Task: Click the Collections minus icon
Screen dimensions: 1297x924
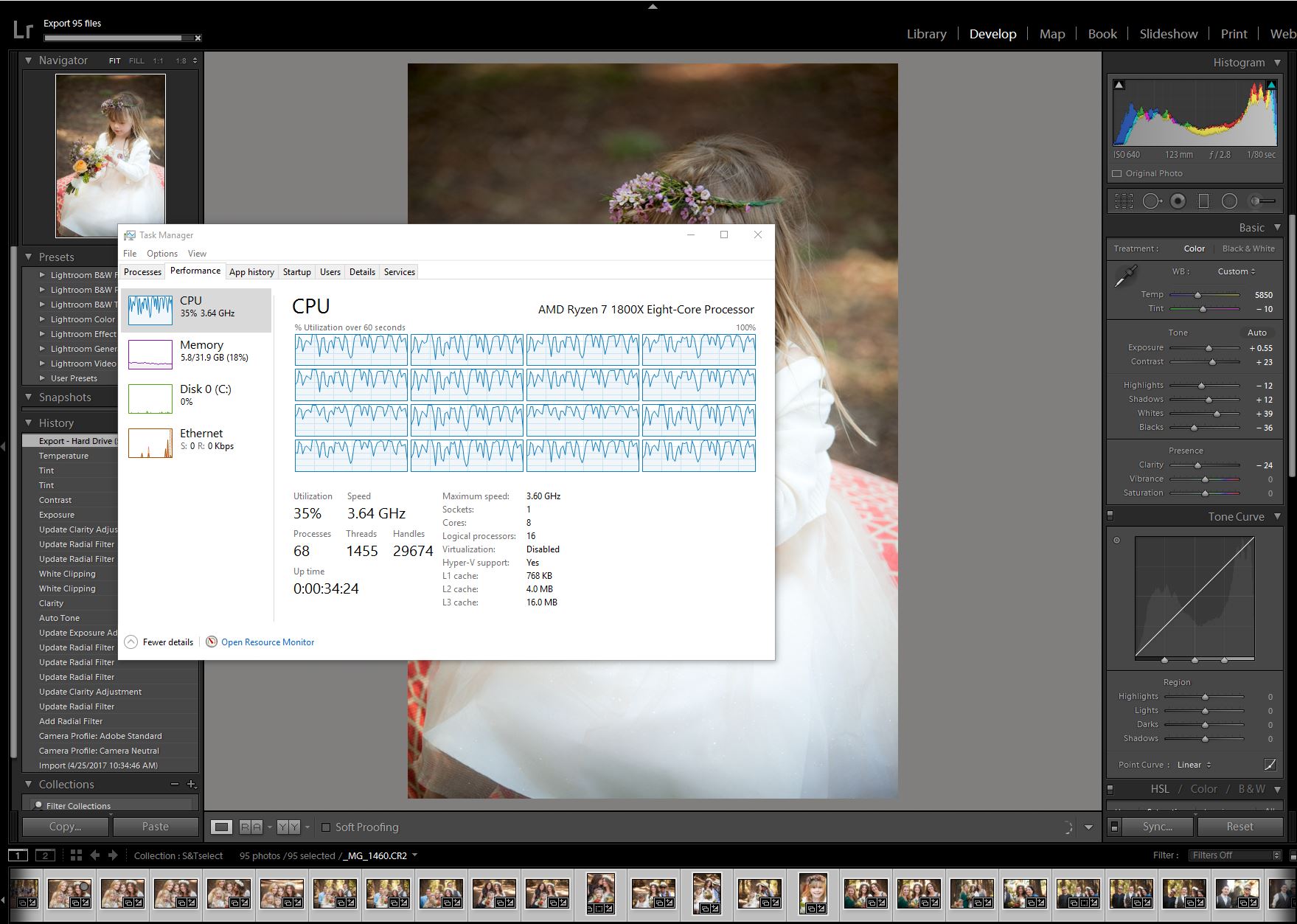Action: pos(175,784)
